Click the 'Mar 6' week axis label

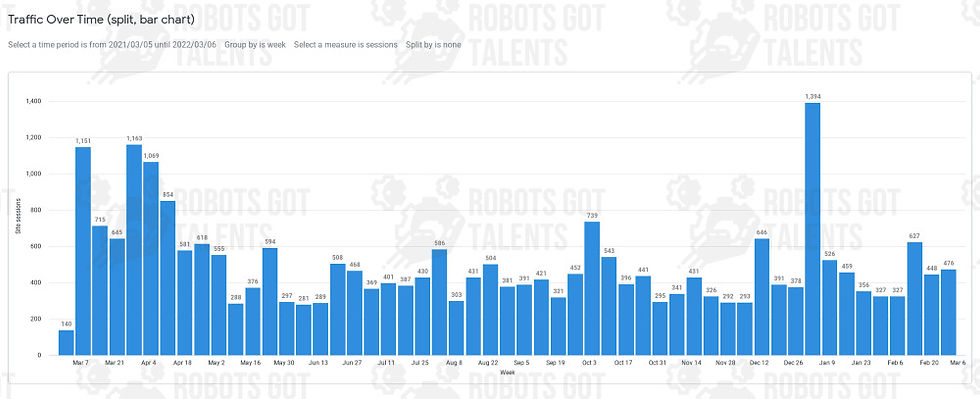(959, 363)
